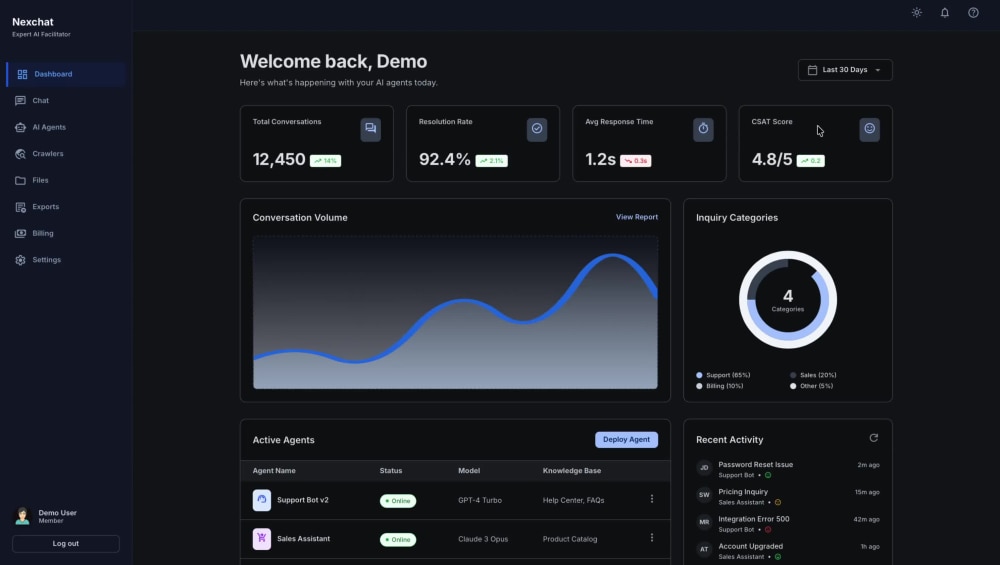This screenshot has height=565, width=1000.
Task: Refresh the Recent Activity list
Action: pyautogui.click(x=874, y=438)
